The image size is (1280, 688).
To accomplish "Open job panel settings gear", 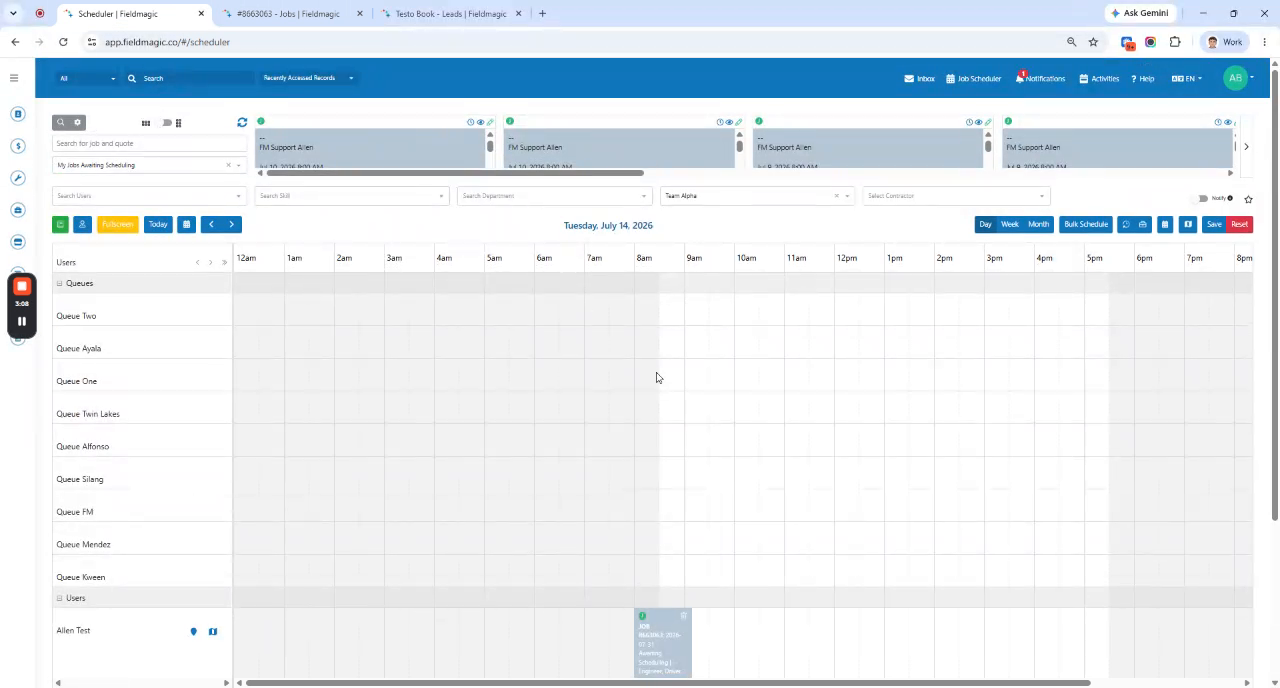I will coord(78,122).
